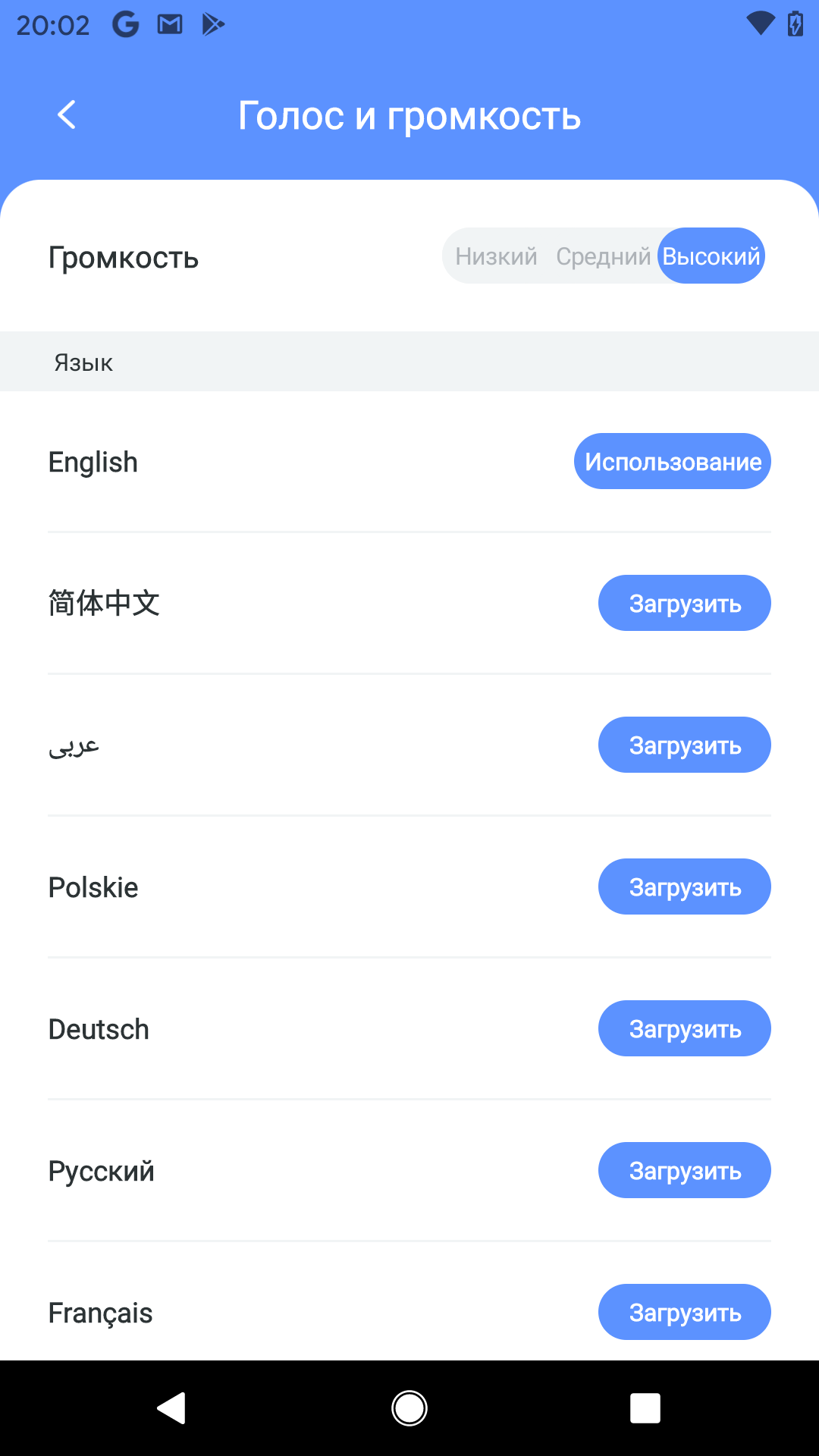Tap the battery status icon
Screen dimensions: 819x1456
pyautogui.click(x=795, y=24)
